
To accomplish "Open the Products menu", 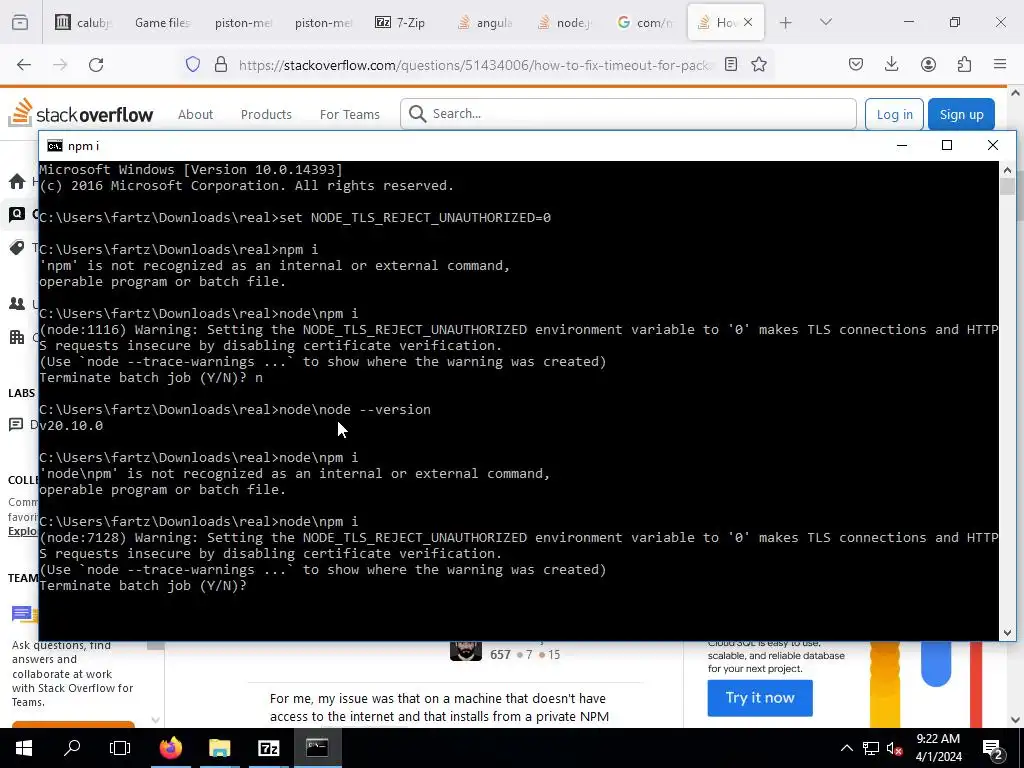I will pos(266,114).
